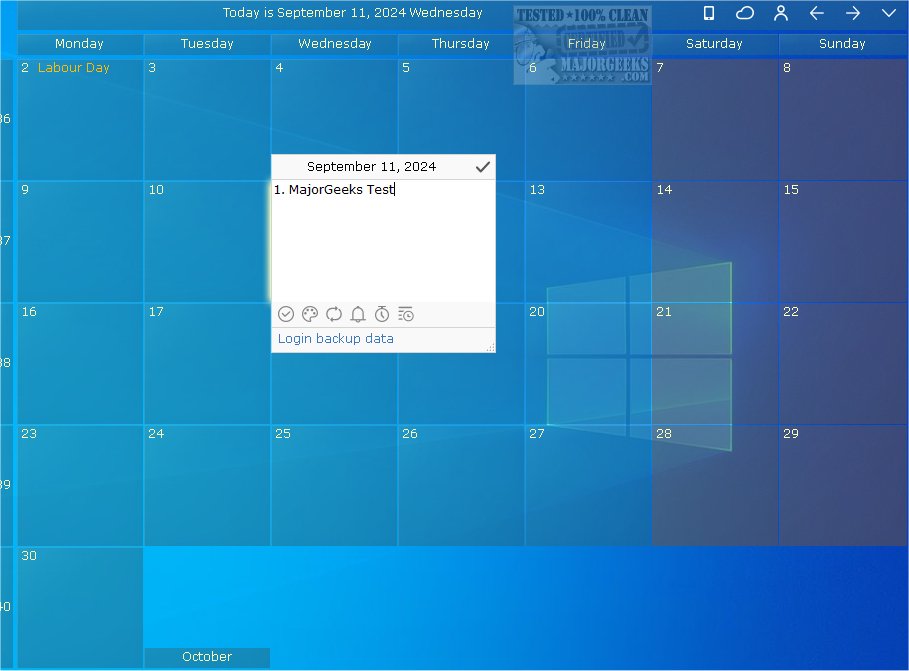Viewport: 909px width, 671px height.
Task: Expand the dropdown chevron in the title bar
Action: tap(888, 14)
